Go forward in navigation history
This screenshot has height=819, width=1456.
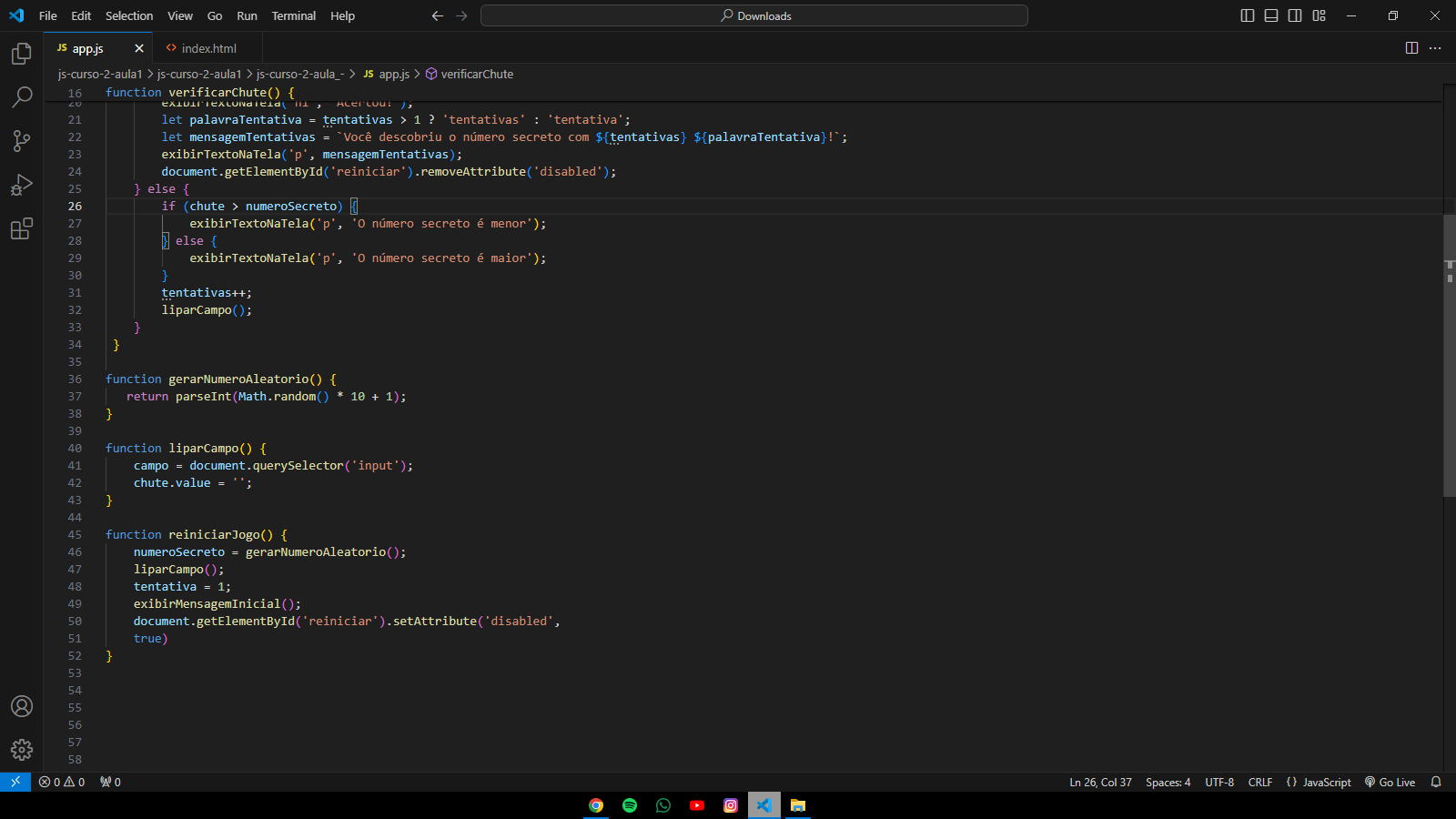tap(461, 15)
